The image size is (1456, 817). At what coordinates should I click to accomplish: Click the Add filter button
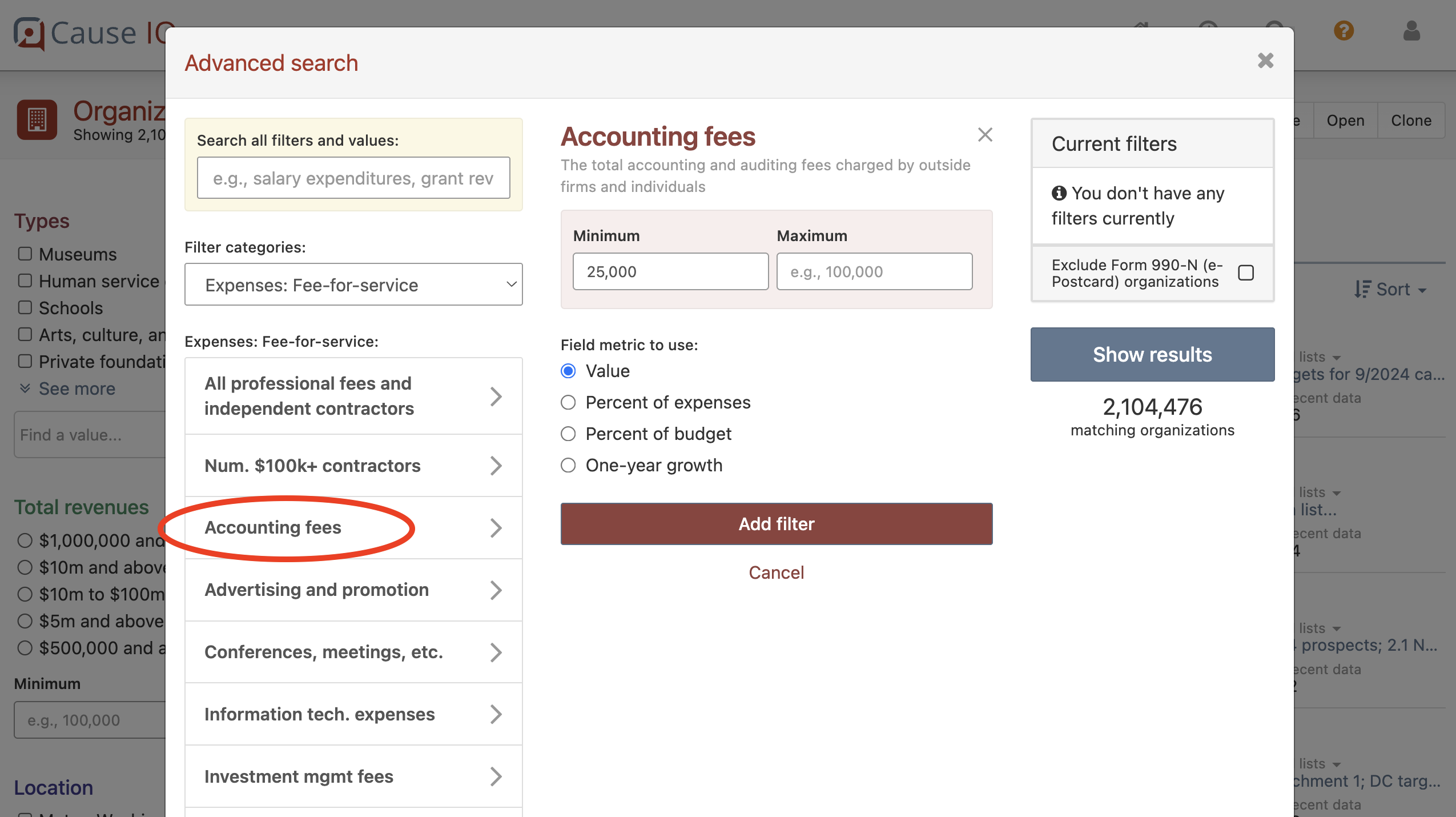click(775, 523)
